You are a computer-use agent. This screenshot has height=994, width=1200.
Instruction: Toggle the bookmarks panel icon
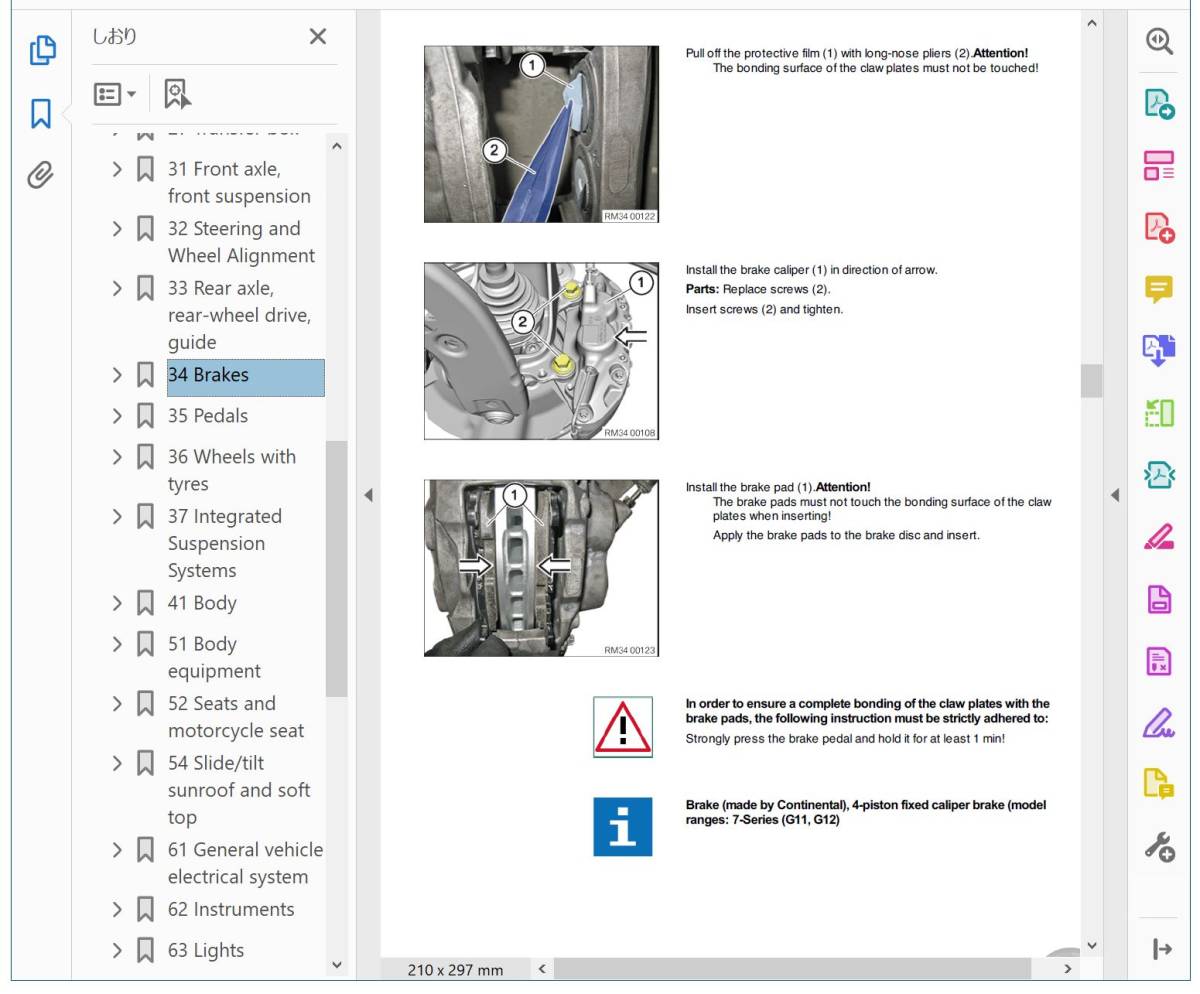click(41, 114)
